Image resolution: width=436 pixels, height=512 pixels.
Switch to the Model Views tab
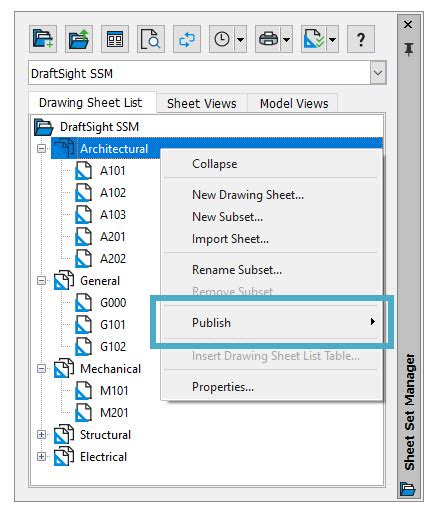coord(294,104)
